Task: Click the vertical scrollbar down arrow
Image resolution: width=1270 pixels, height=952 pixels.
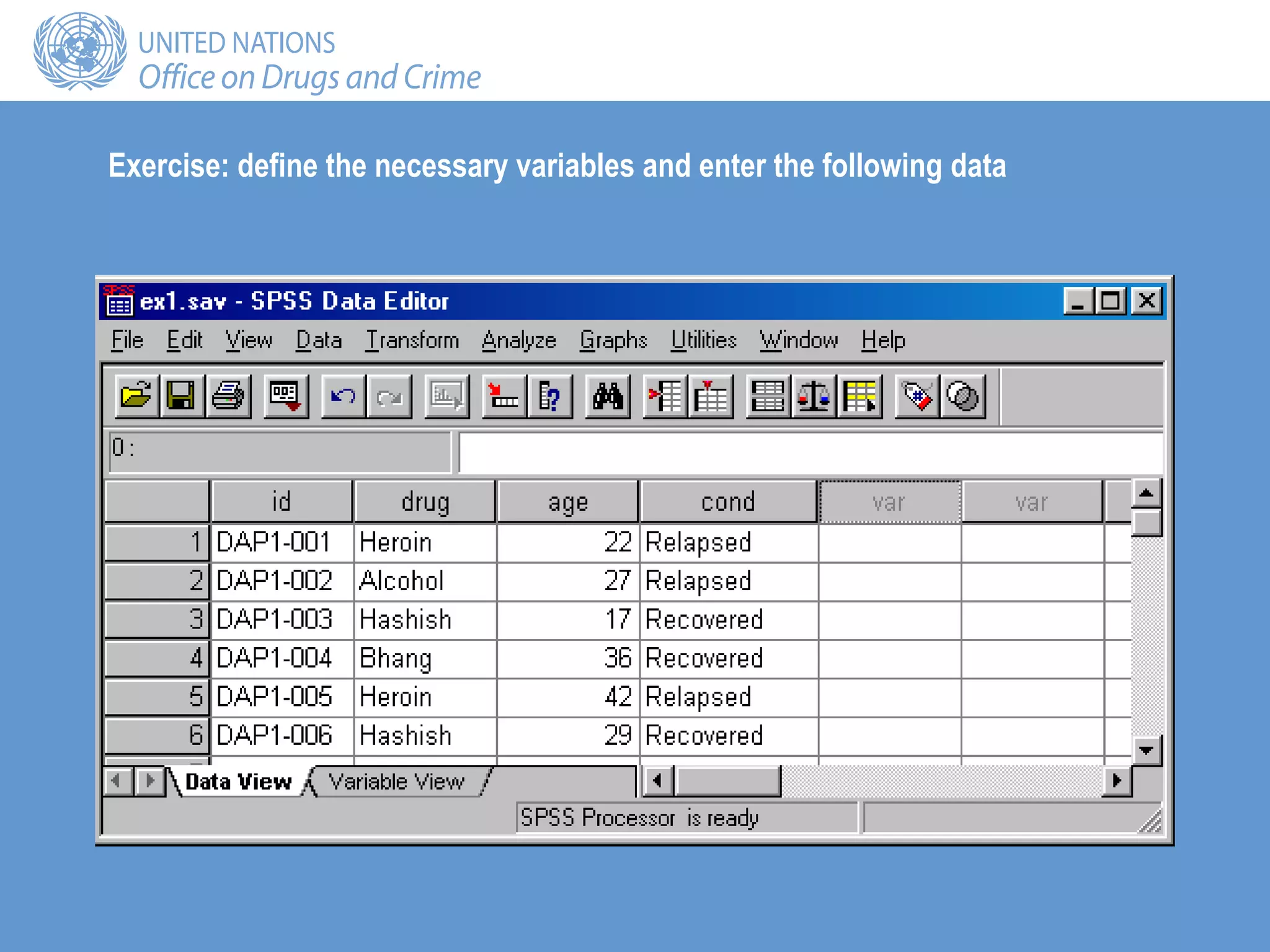Action: click(1146, 751)
